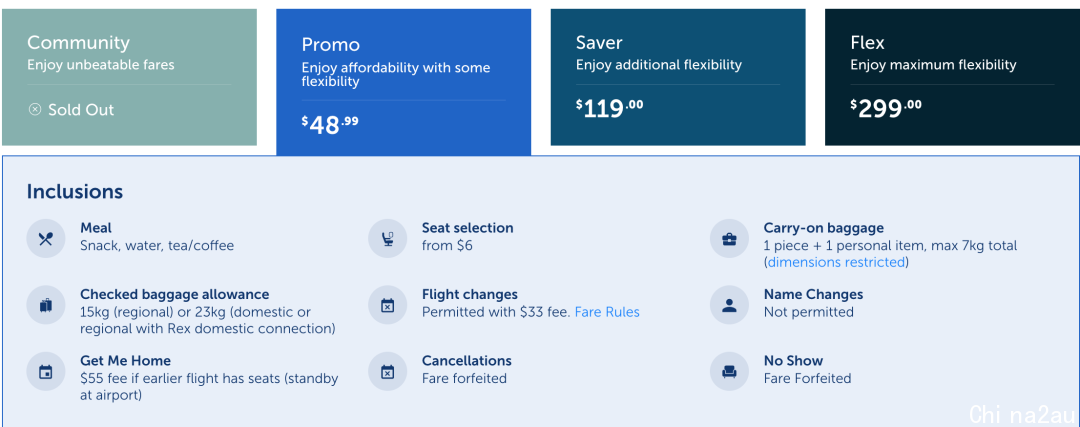The width and height of the screenshot is (1080, 427).
Task: Click the Name Changes person icon
Action: point(729,305)
